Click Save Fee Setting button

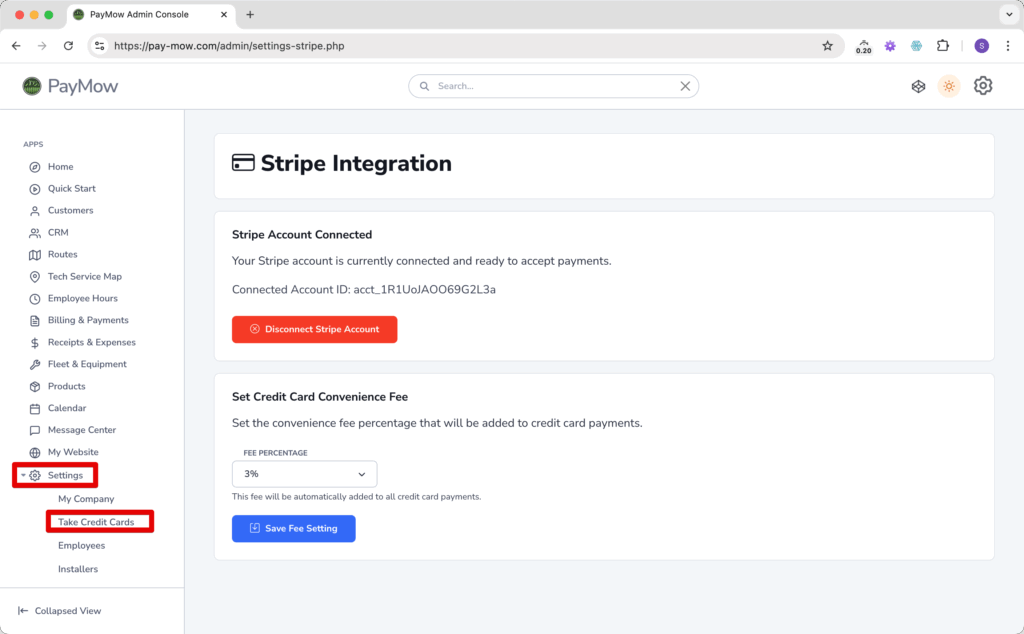click(293, 529)
